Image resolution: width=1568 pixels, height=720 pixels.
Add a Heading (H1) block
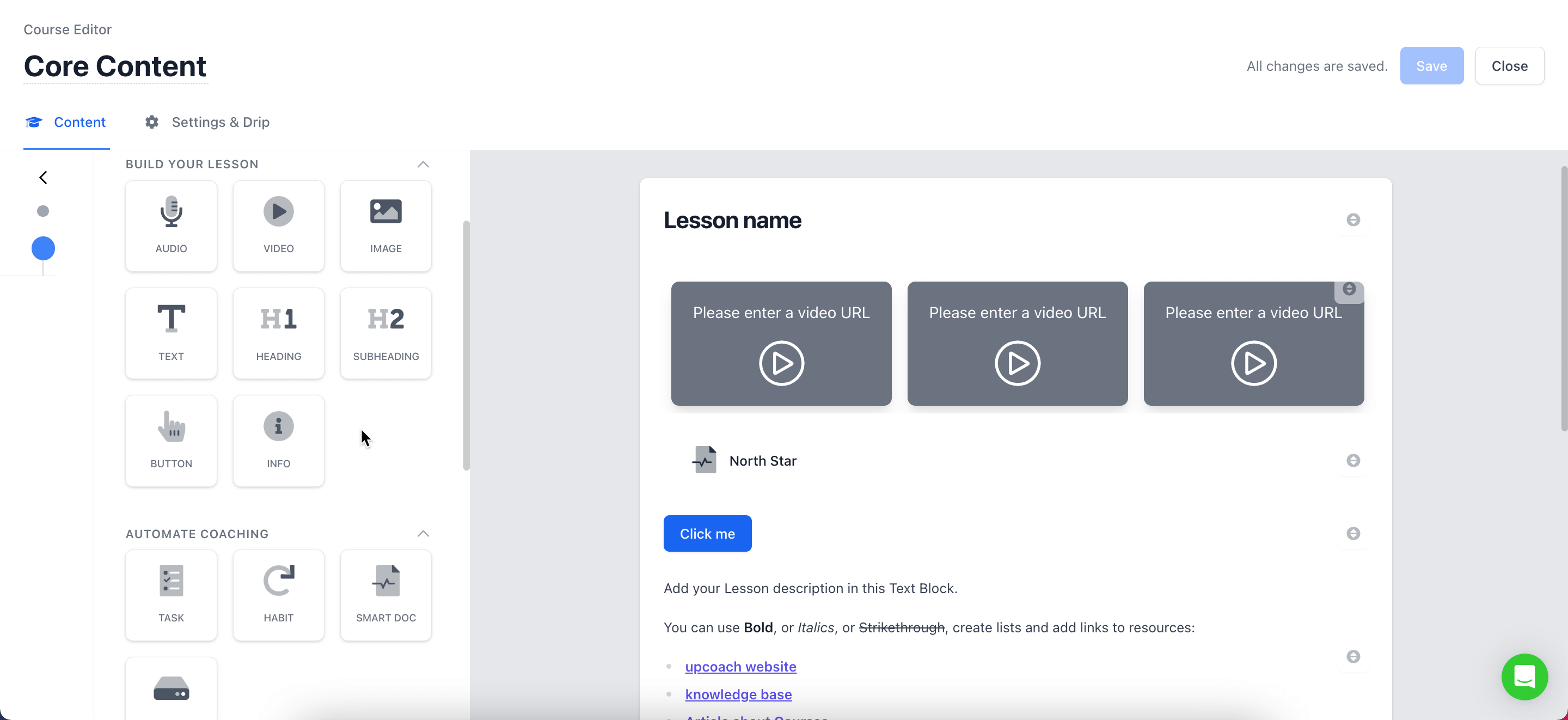point(278,333)
